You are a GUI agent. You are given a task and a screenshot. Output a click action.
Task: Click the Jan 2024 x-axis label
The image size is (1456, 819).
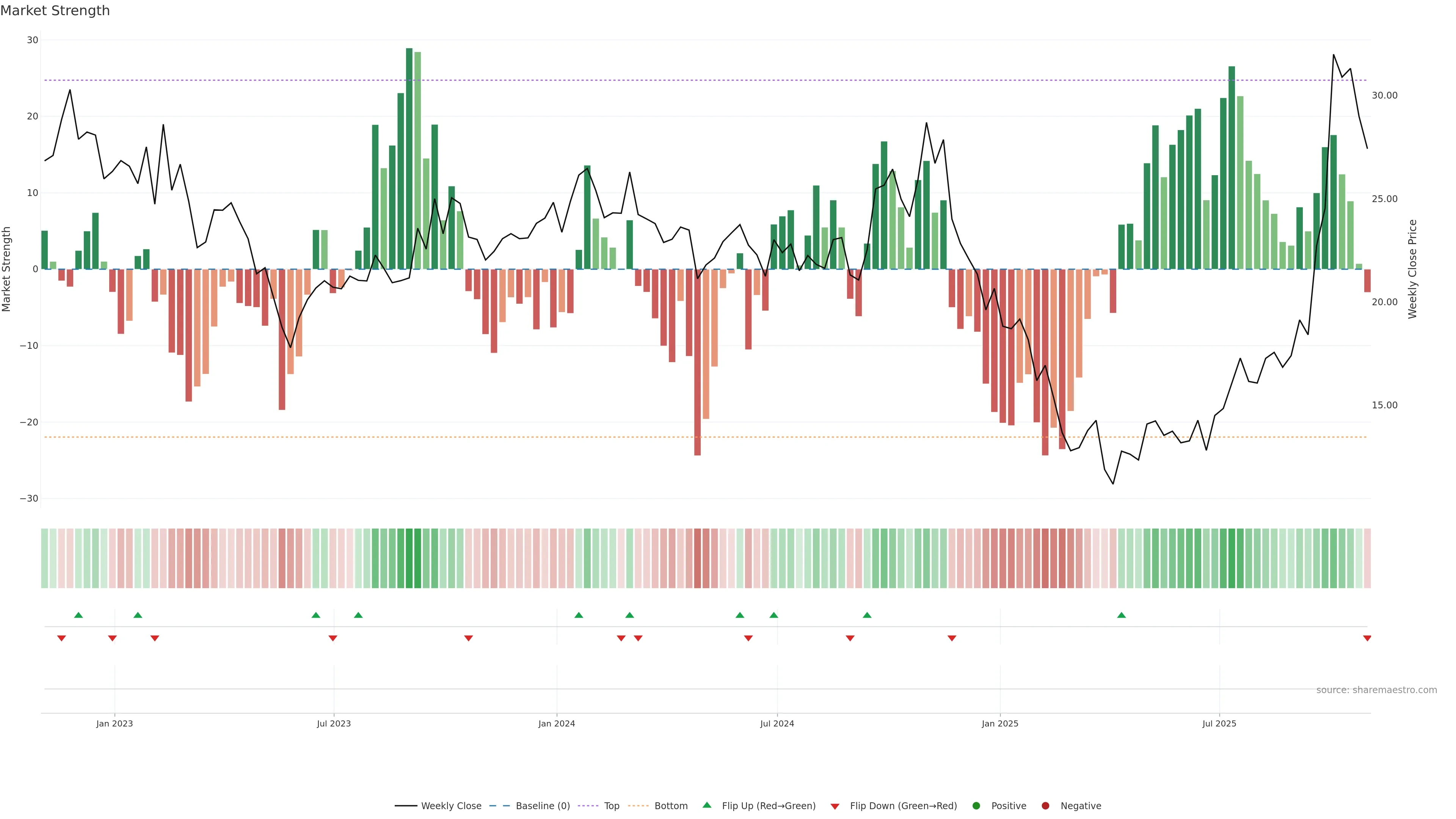(556, 723)
